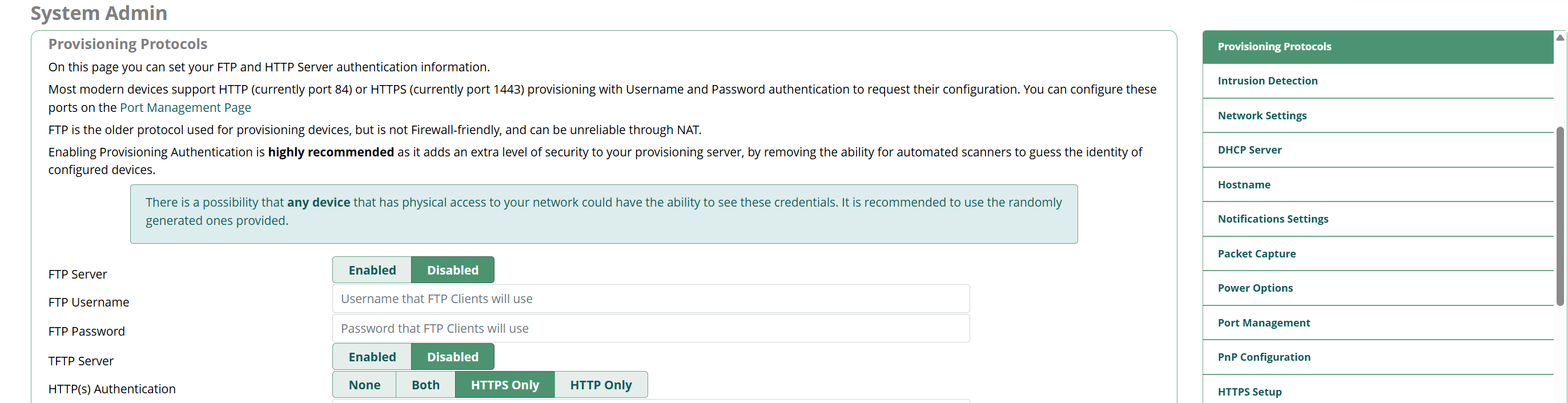Image resolution: width=1568 pixels, height=403 pixels.
Task: Click the FTP Username input field
Action: 650,299
